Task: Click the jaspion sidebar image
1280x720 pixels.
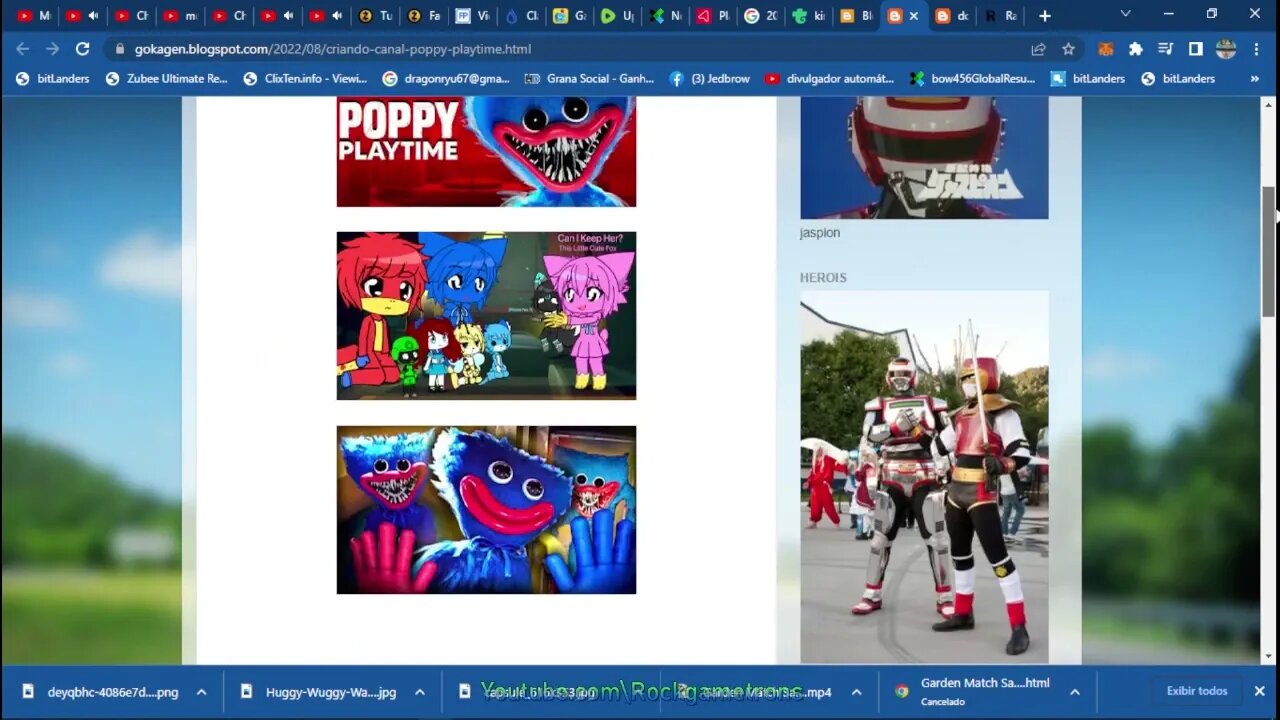Action: coord(924,157)
